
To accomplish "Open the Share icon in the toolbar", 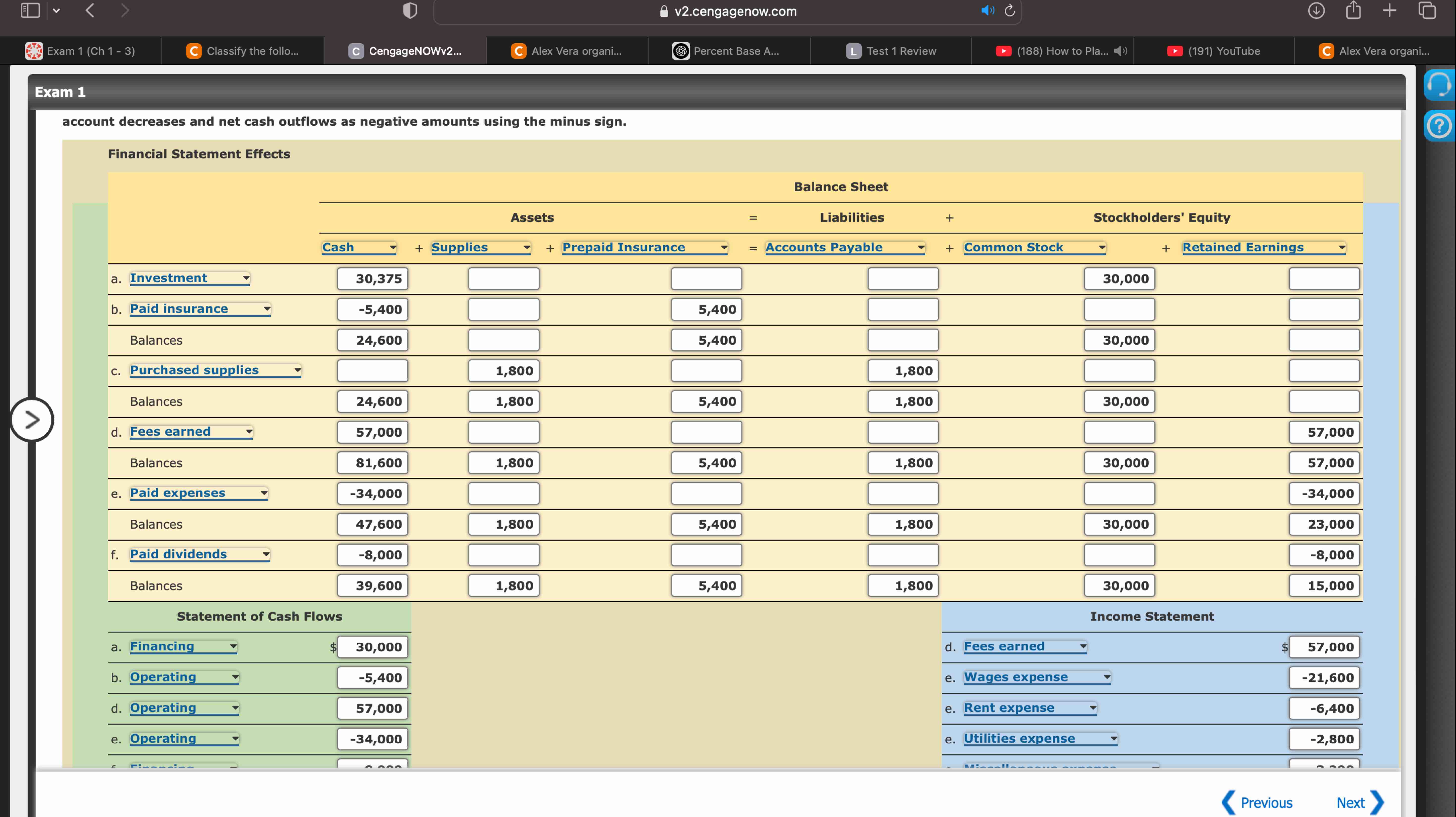I will point(1353,11).
